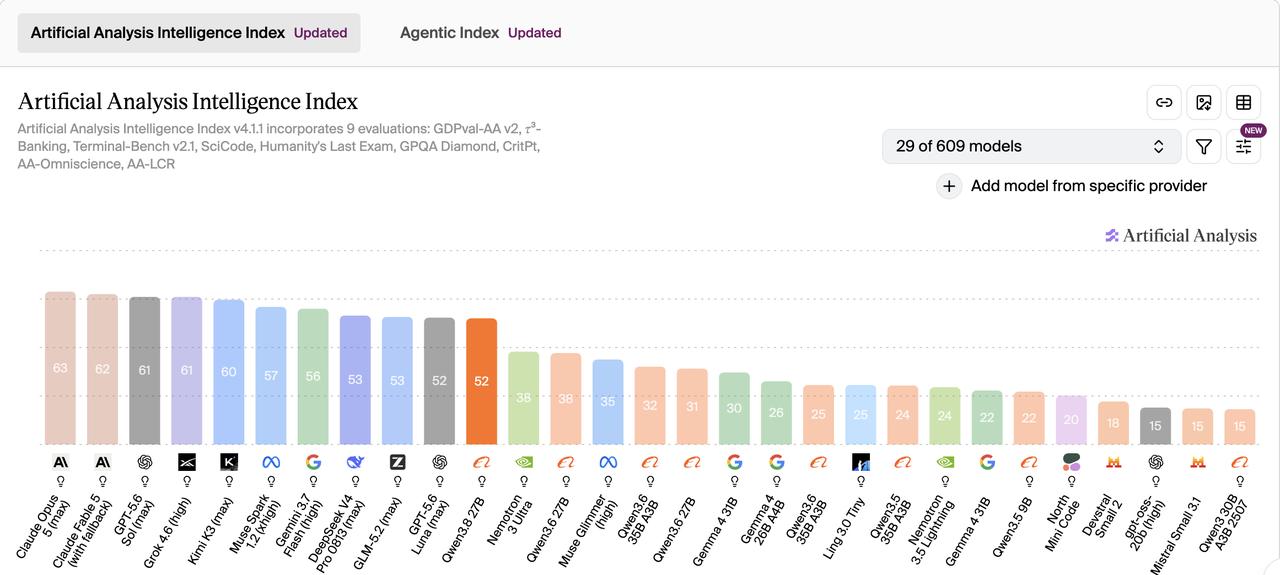Click the plus icon to add a model
The width and height of the screenshot is (1280, 575).
949,186
